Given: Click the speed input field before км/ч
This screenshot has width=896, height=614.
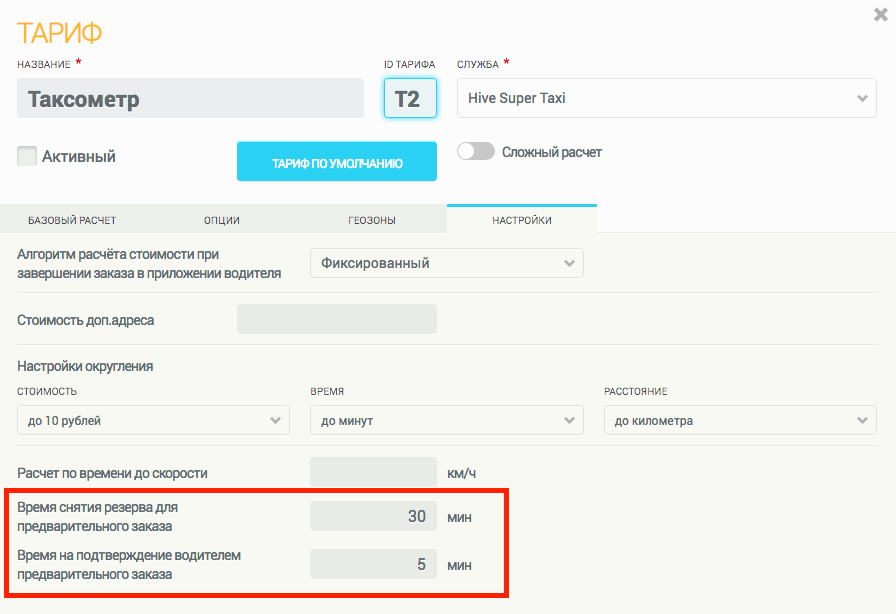Looking at the screenshot, I should click(373, 472).
